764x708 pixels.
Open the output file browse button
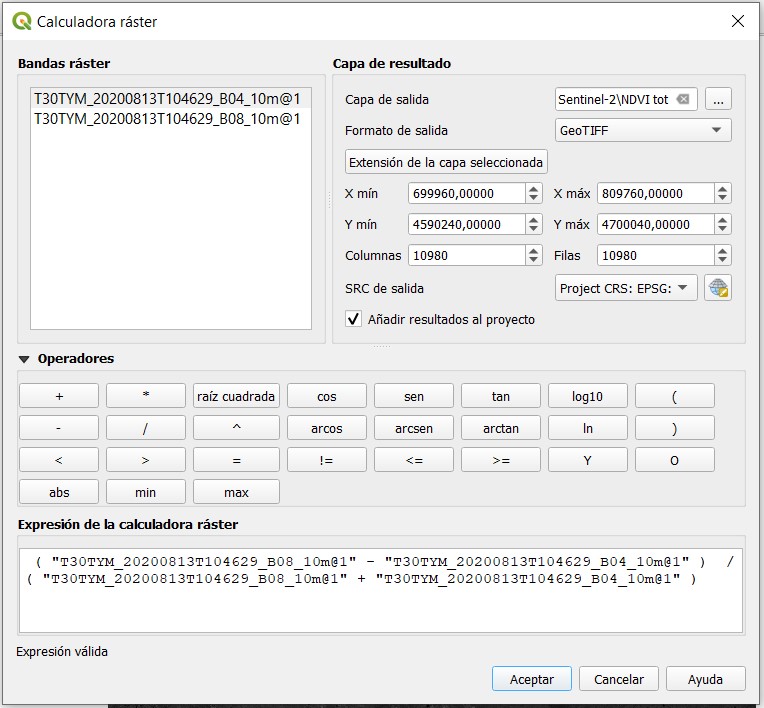[718, 99]
